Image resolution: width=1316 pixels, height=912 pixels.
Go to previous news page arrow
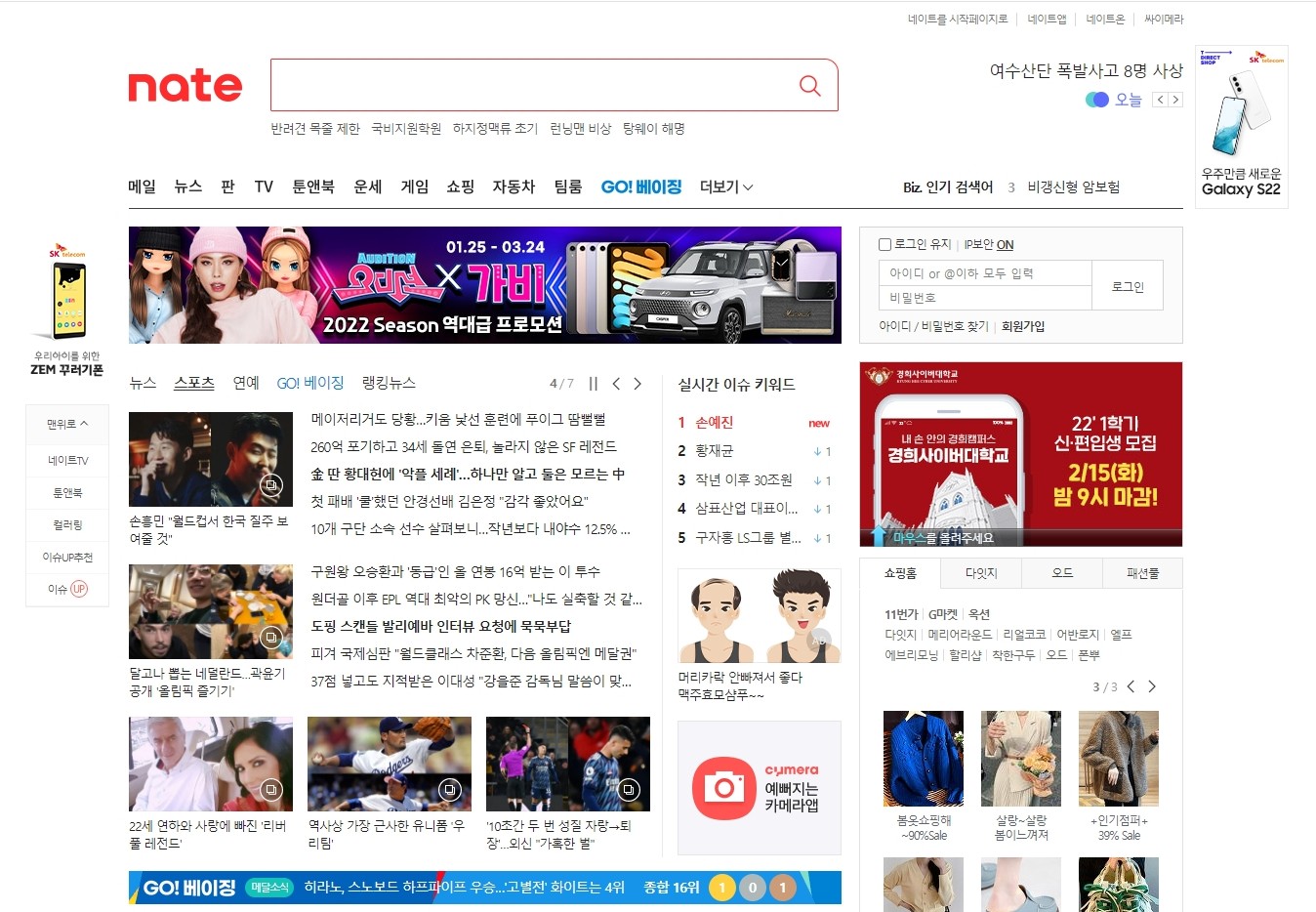pos(615,384)
